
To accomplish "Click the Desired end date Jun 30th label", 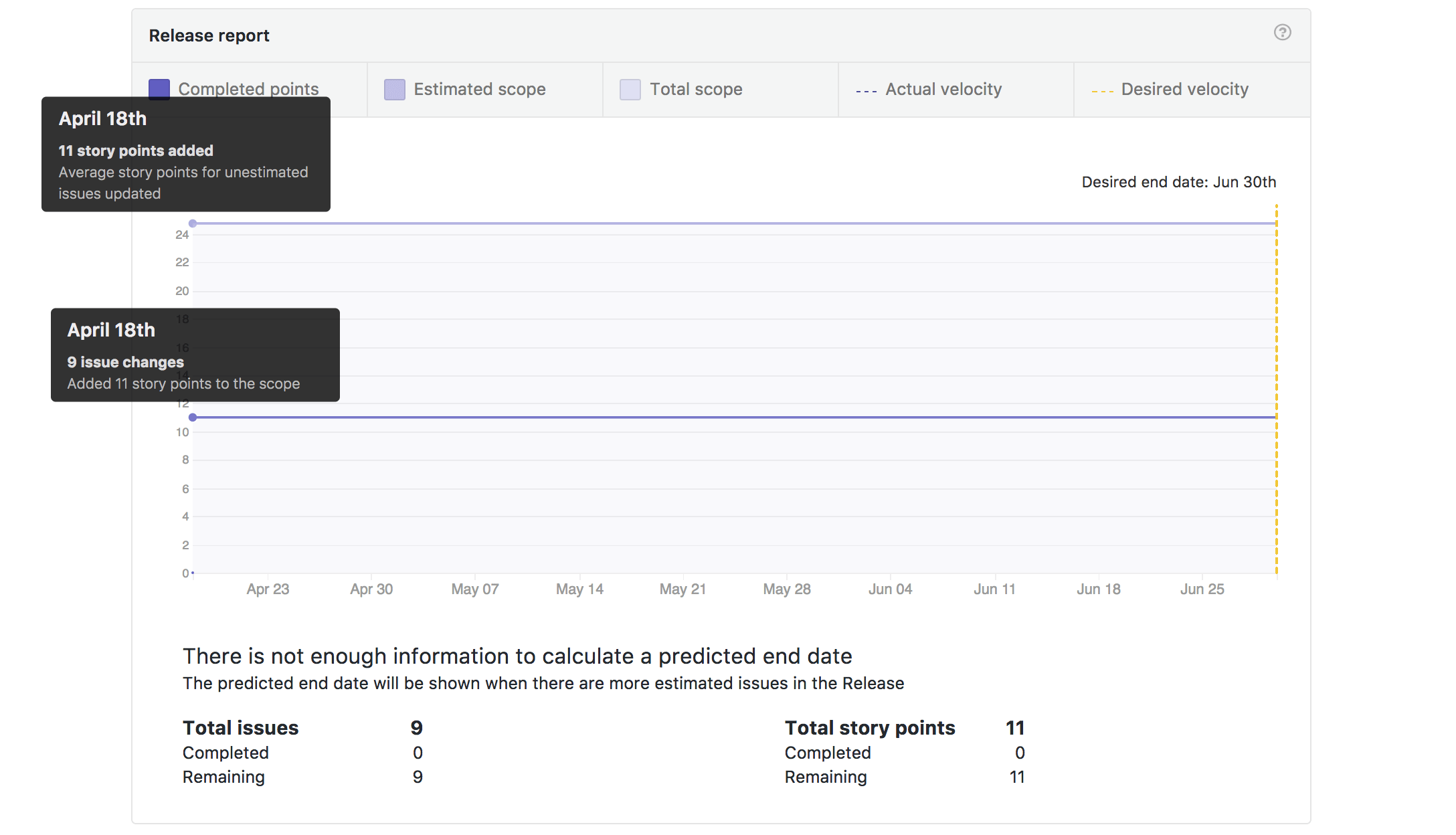I will (1178, 182).
